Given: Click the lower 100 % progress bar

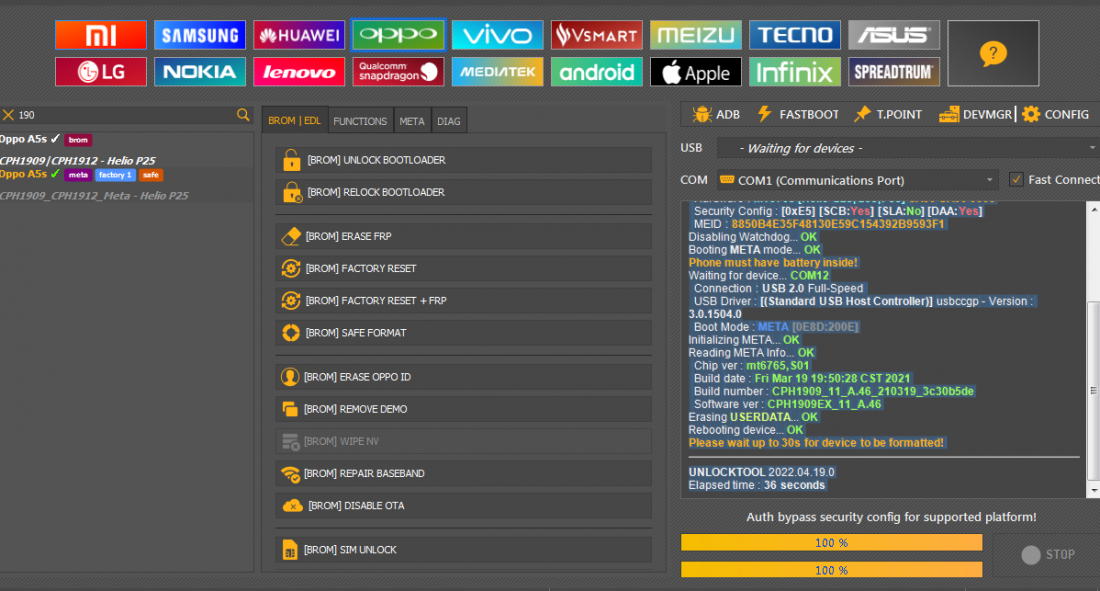Looking at the screenshot, I should 831,570.
